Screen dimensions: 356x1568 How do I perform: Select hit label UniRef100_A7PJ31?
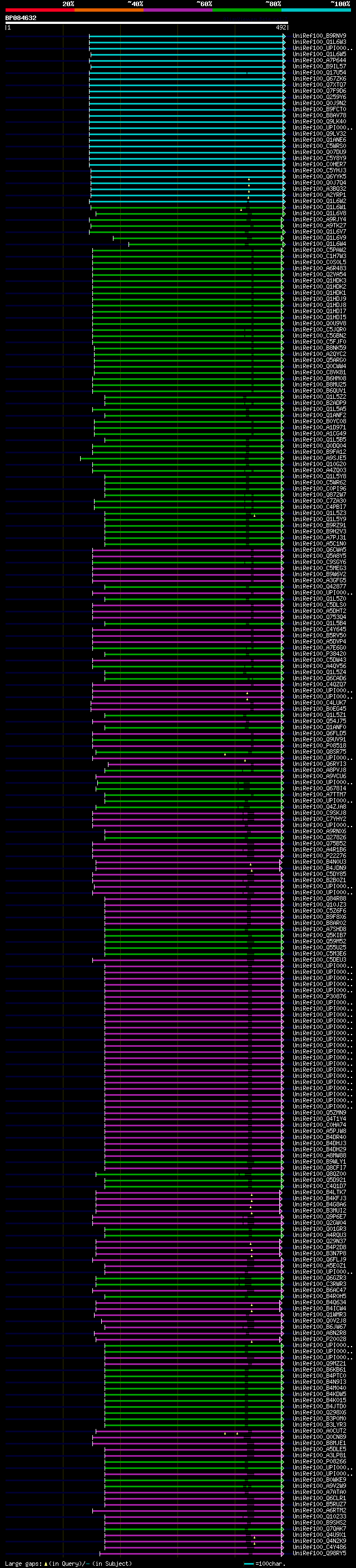[x=319, y=537]
